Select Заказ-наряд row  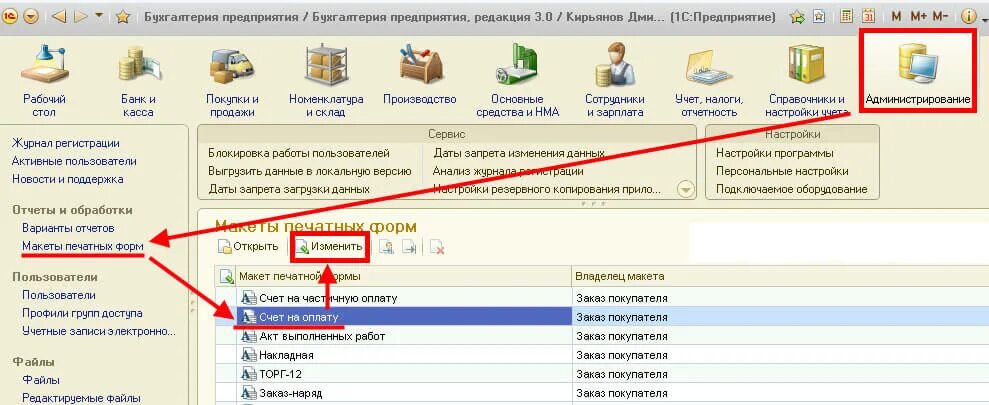tap(602, 393)
